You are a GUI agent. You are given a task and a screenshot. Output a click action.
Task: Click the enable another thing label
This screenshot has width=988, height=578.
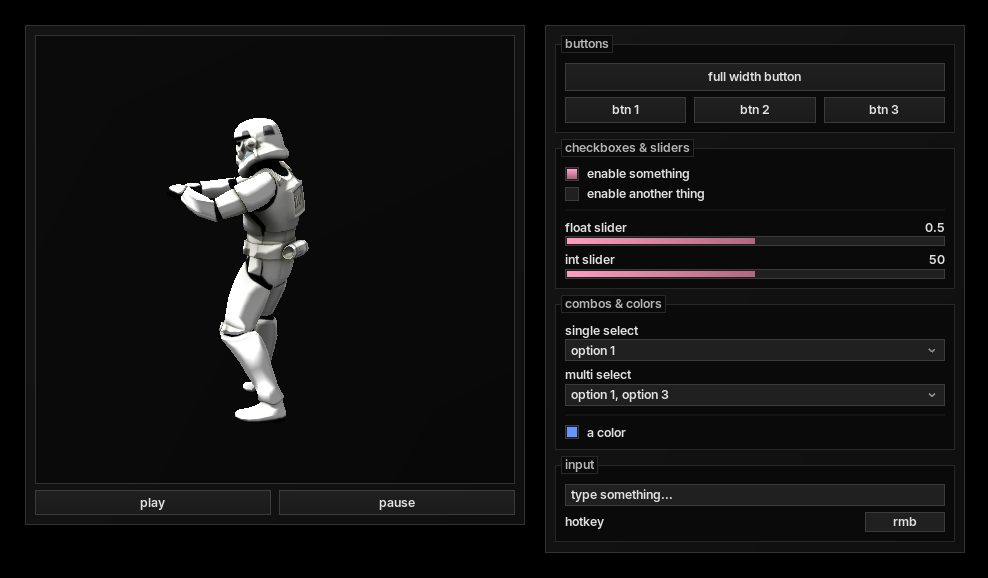(645, 194)
